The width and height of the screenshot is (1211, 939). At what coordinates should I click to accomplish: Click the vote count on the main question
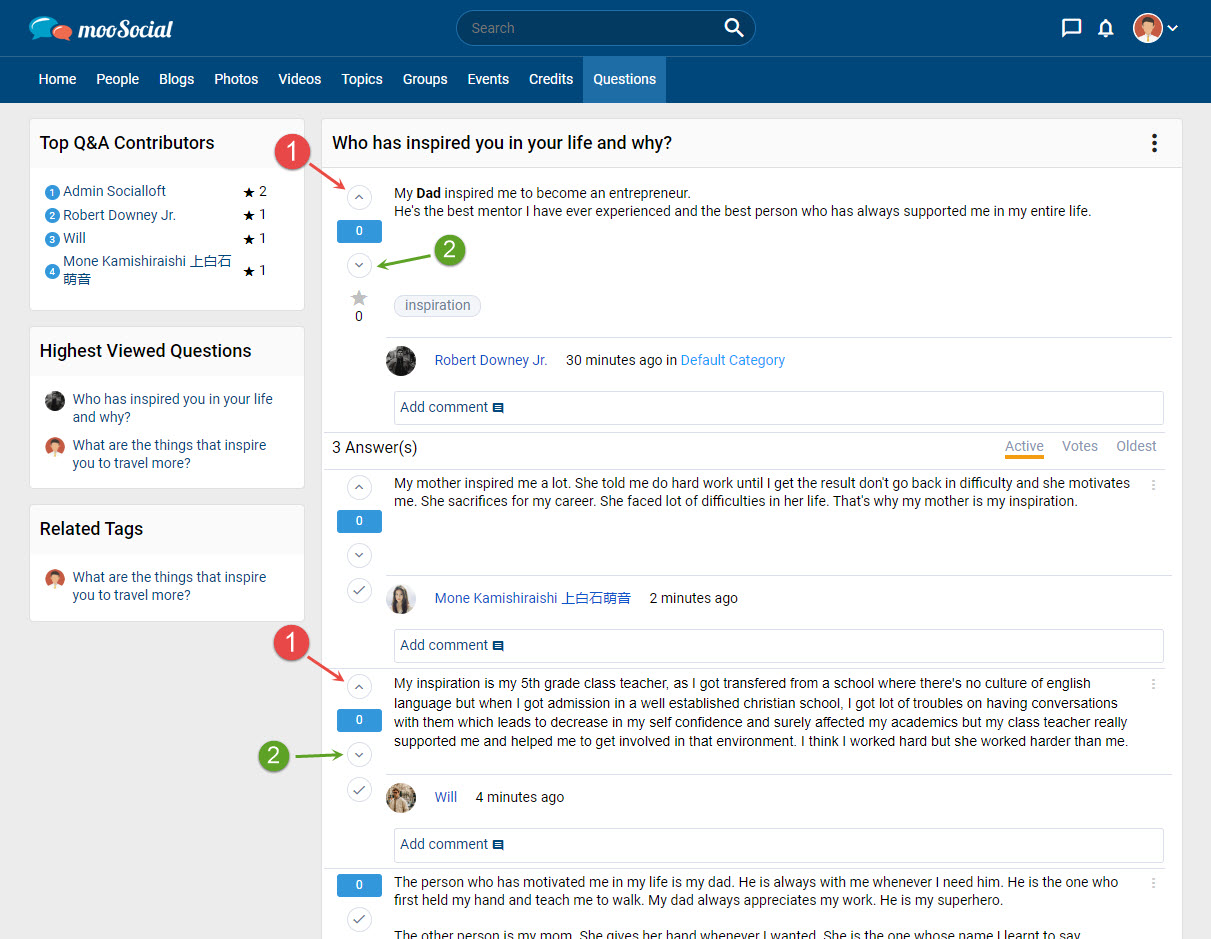coord(359,232)
